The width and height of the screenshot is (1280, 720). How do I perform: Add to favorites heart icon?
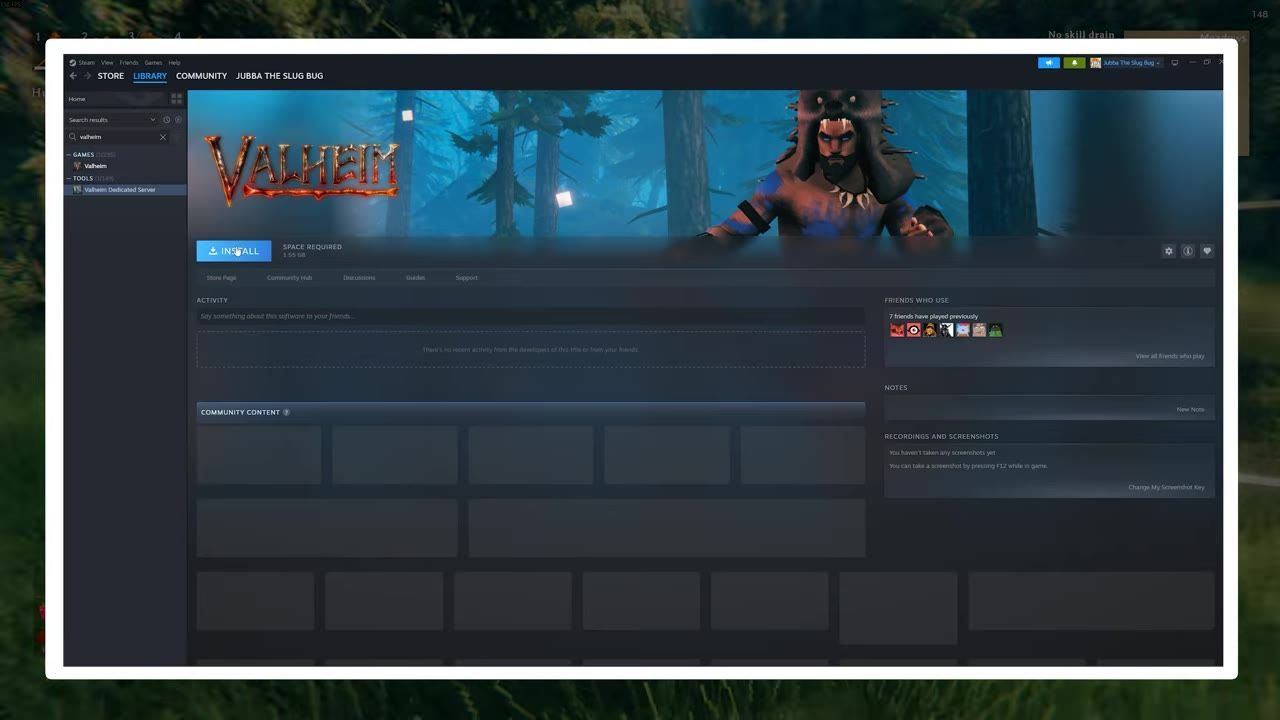(x=1207, y=251)
